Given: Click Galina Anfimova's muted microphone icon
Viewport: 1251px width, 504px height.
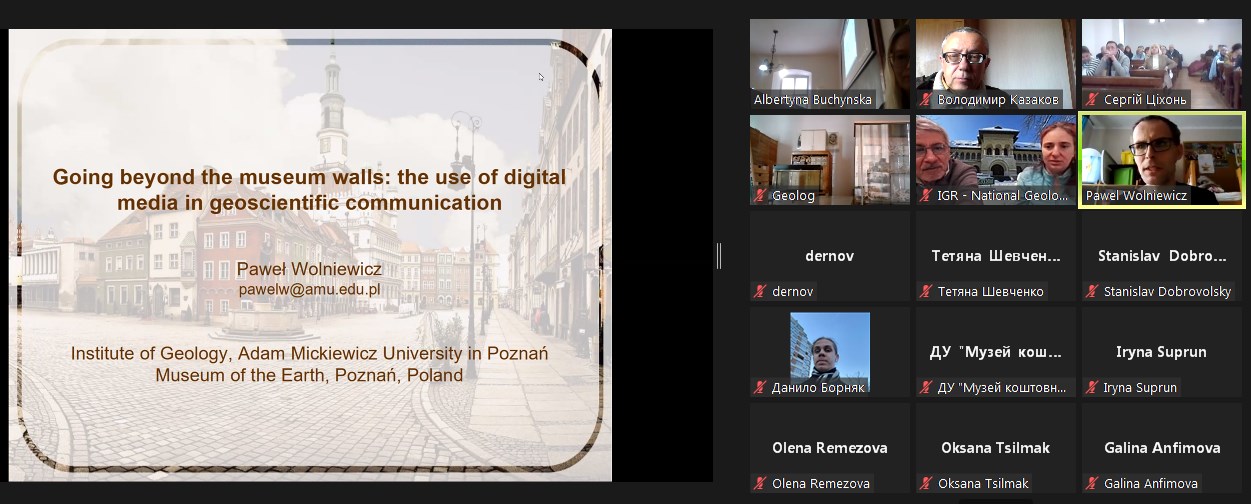Looking at the screenshot, I should (1093, 484).
